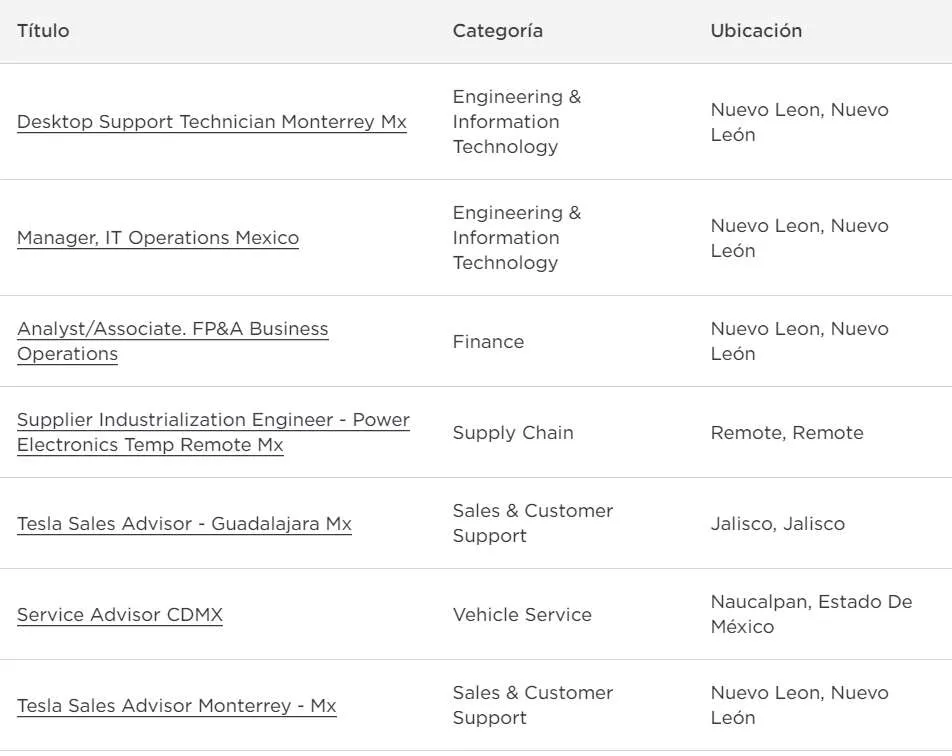952x756 pixels.
Task: Click the Nuevo Leon location for Manager IT Operations
Action: pos(800,237)
